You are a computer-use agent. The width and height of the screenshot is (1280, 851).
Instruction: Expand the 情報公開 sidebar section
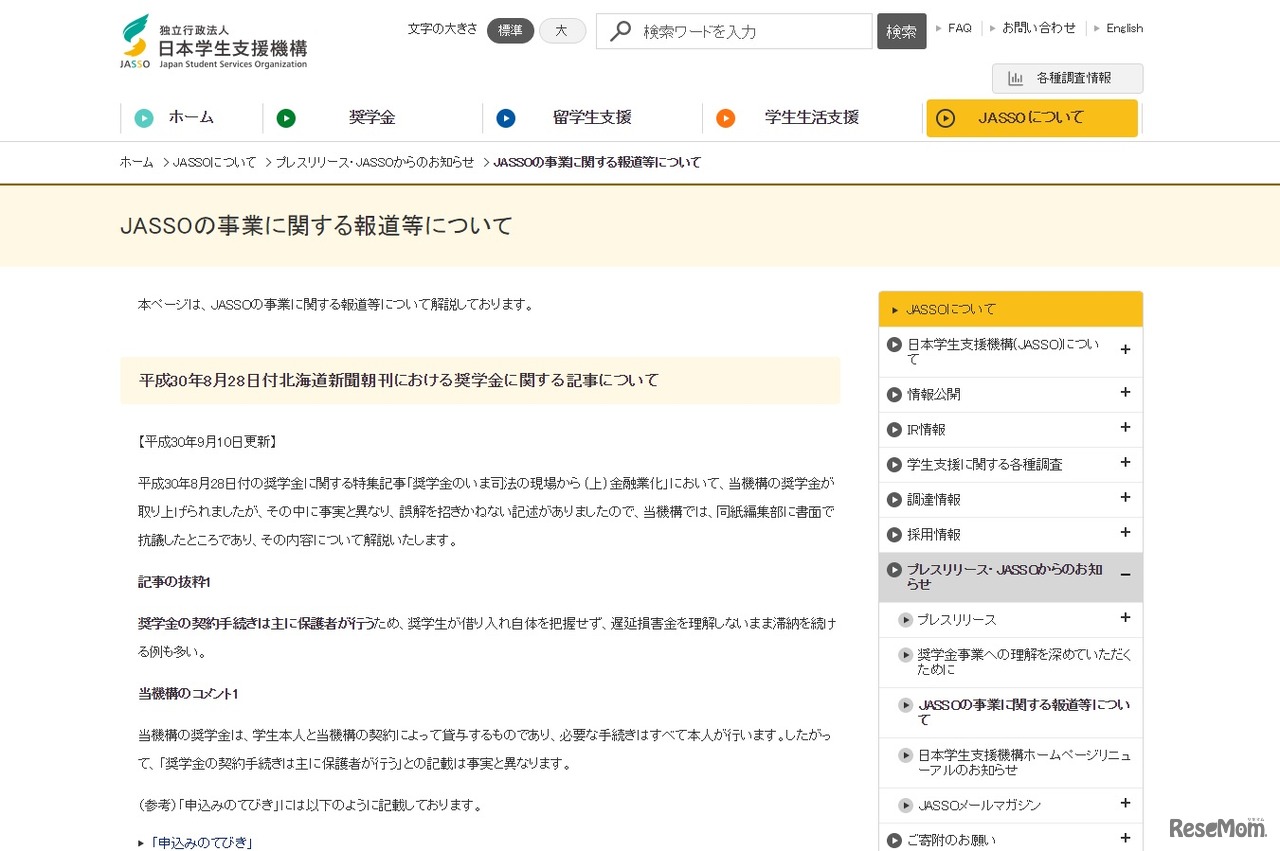1126,394
